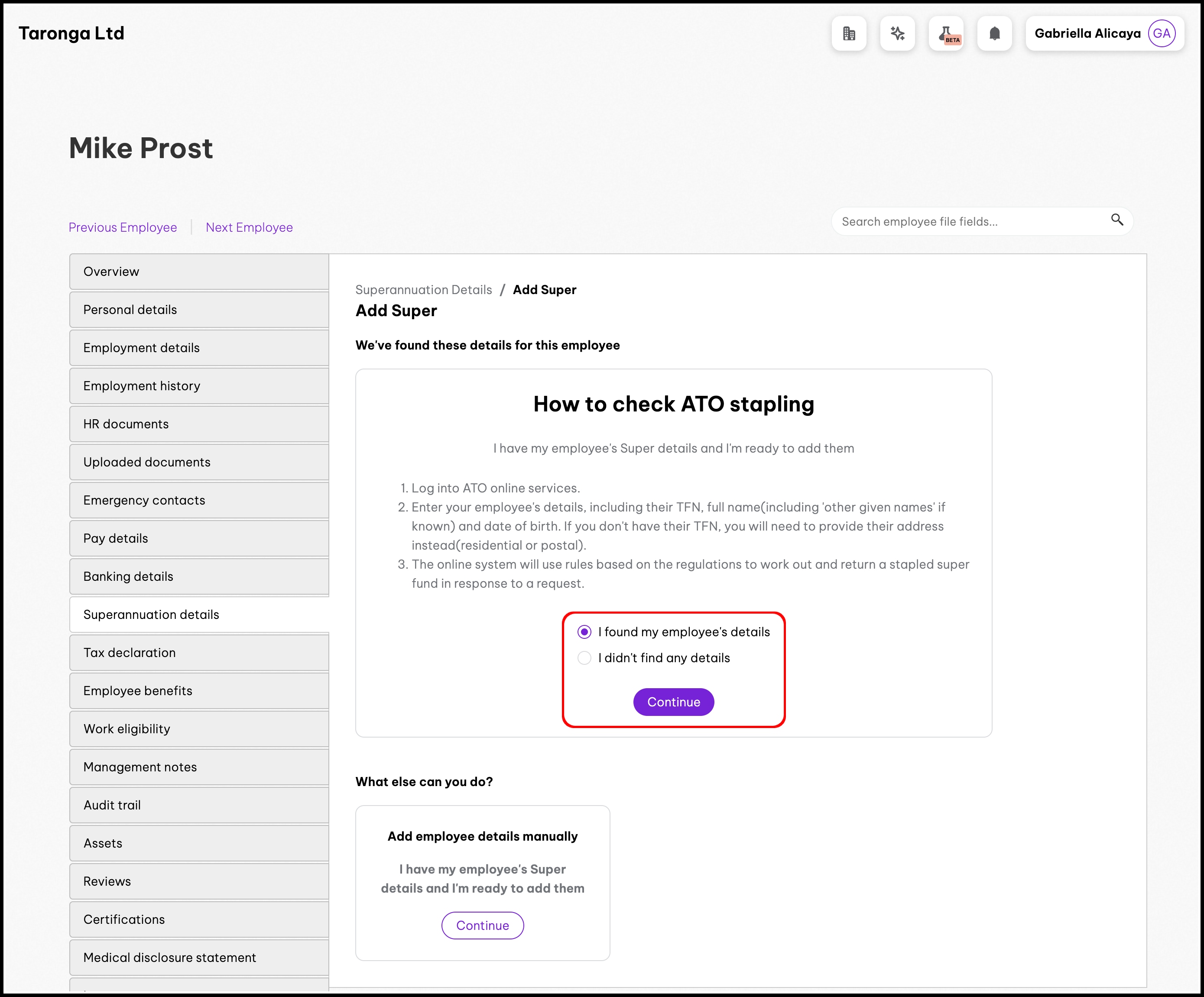The height and width of the screenshot is (997, 1204).
Task: Click Superannuation Details breadcrumb
Action: click(423, 290)
